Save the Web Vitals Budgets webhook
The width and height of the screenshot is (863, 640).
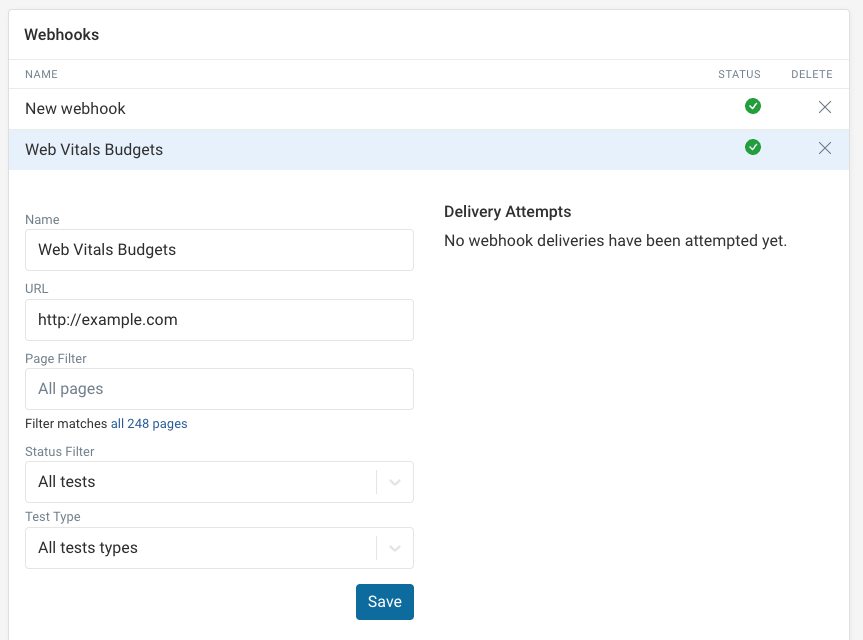[x=384, y=601]
